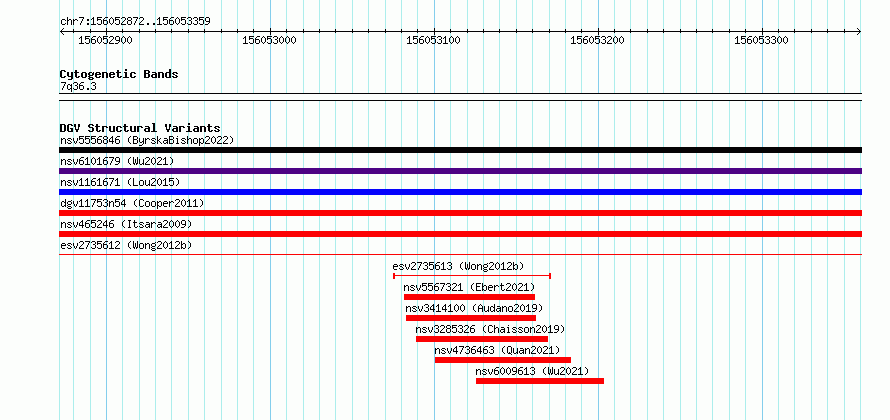Select the dgv11753n54 (Cooper2011) label

[132, 203]
